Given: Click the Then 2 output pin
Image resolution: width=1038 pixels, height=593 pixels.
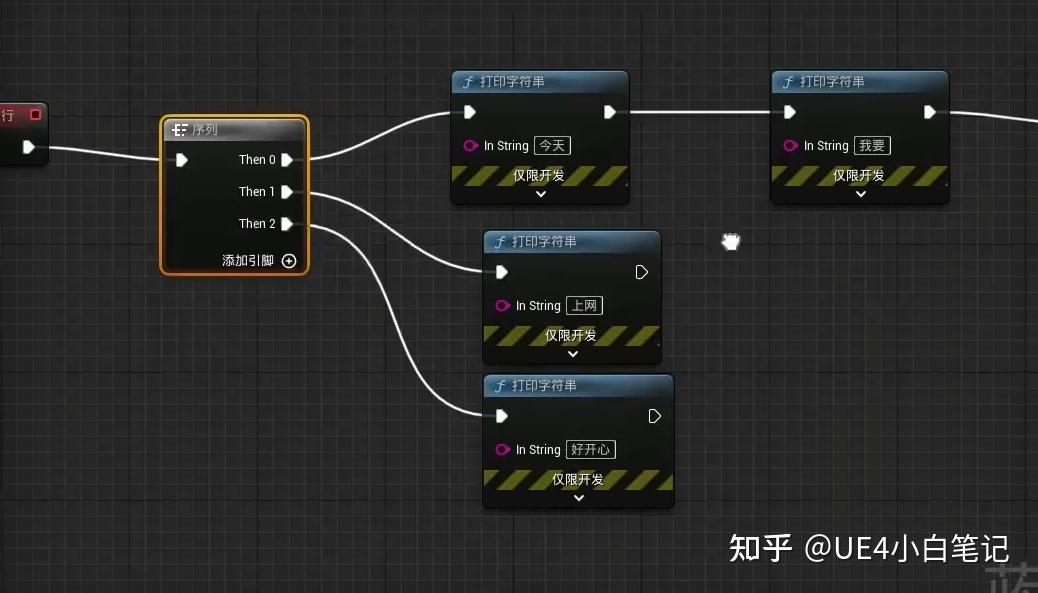Looking at the screenshot, I should click(x=287, y=224).
